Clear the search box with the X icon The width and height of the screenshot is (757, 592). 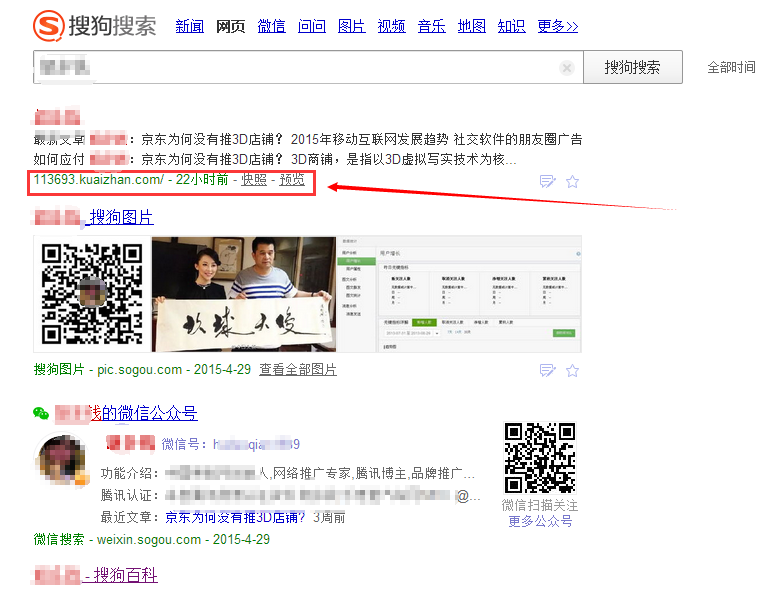[567, 68]
